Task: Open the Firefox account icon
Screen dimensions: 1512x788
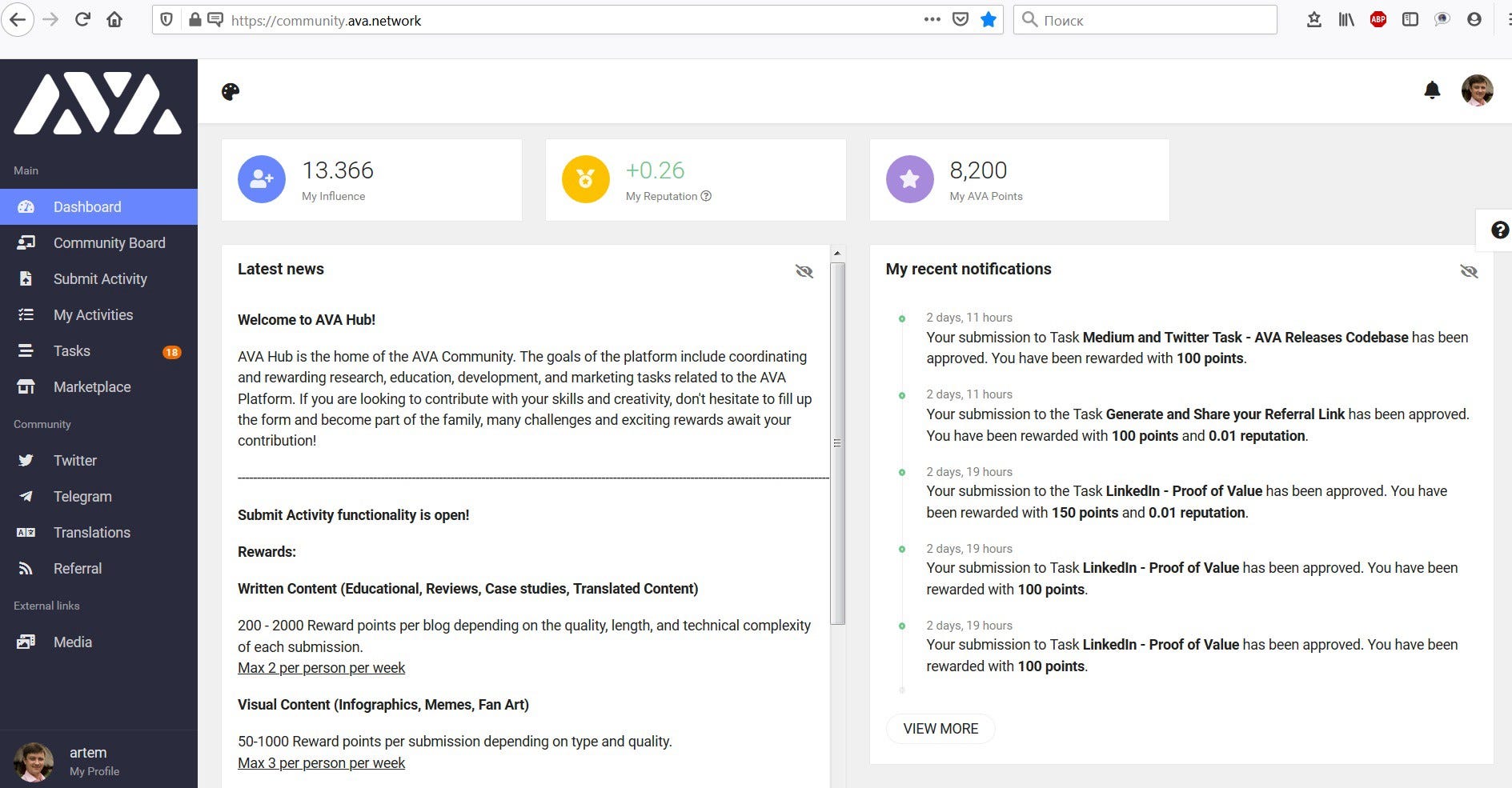Action: [x=1474, y=20]
